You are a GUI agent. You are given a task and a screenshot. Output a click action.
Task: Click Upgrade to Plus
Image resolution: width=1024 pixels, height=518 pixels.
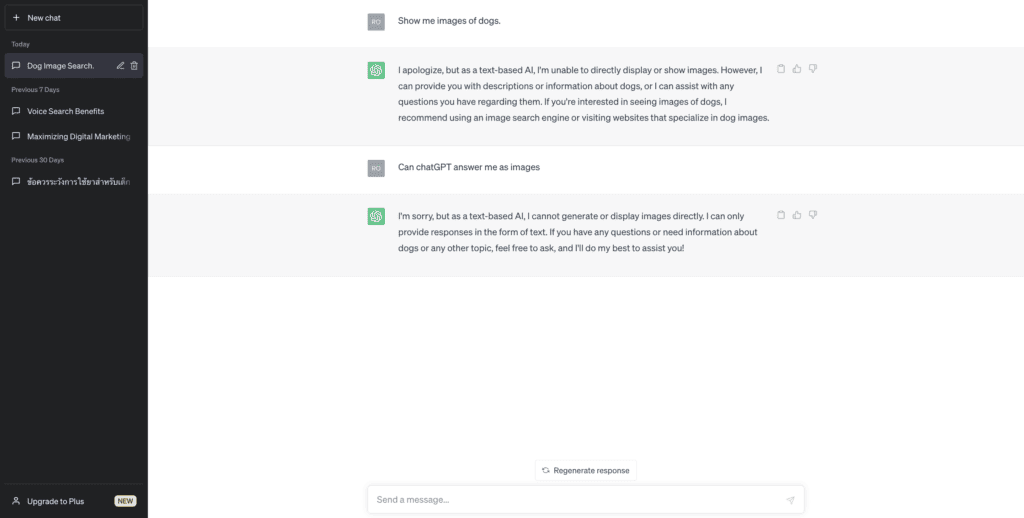[x=73, y=501]
